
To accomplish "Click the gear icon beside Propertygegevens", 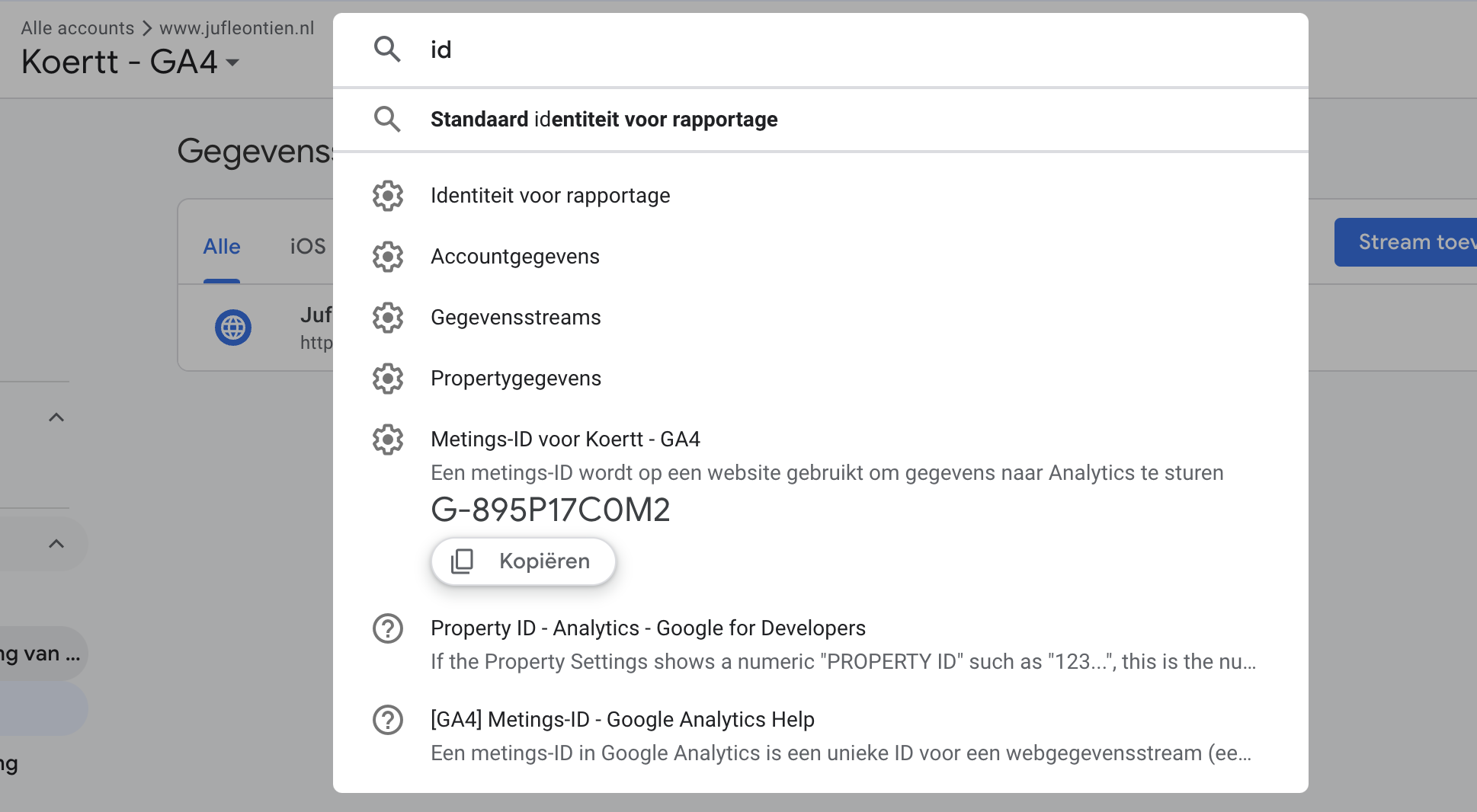I will pos(387,379).
